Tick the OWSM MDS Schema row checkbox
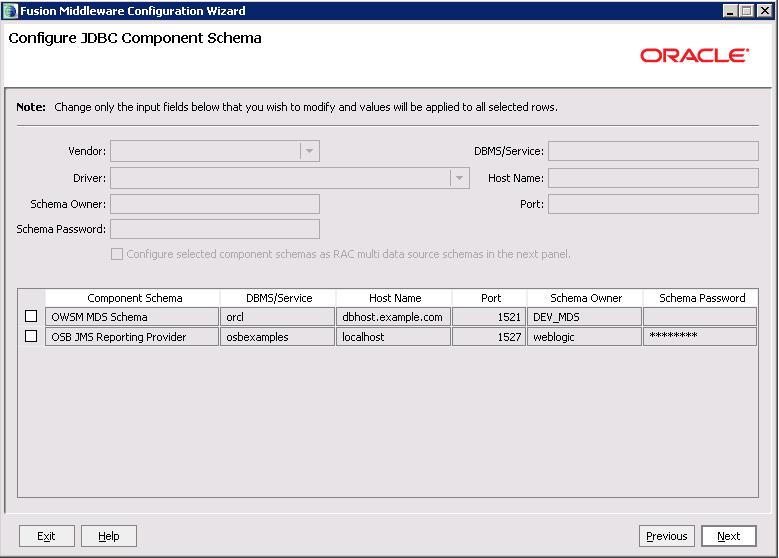Viewport: 779px width, 558px height. [x=31, y=316]
